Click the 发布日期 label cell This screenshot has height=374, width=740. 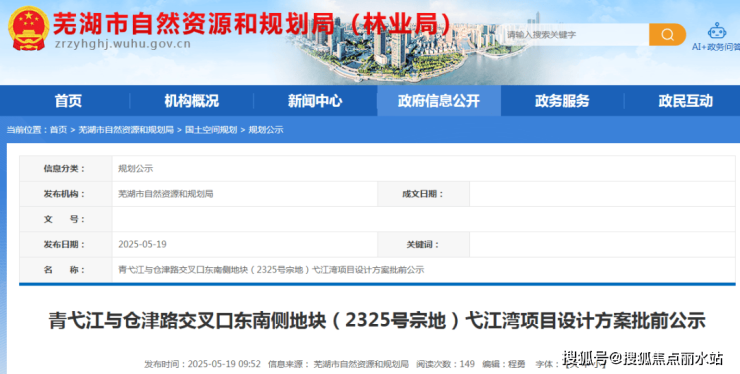click(66, 244)
